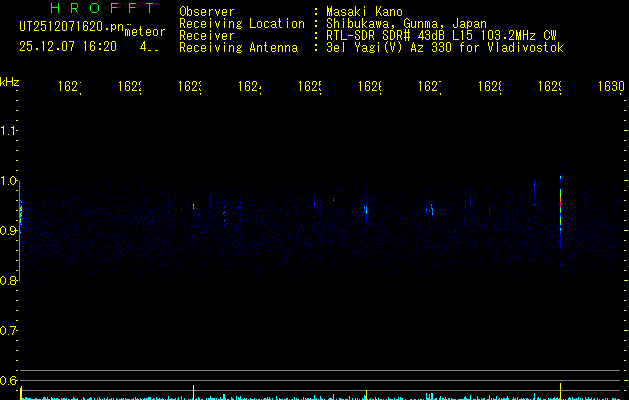
Task: Click the green HROFFT title
Action: (103, 8)
